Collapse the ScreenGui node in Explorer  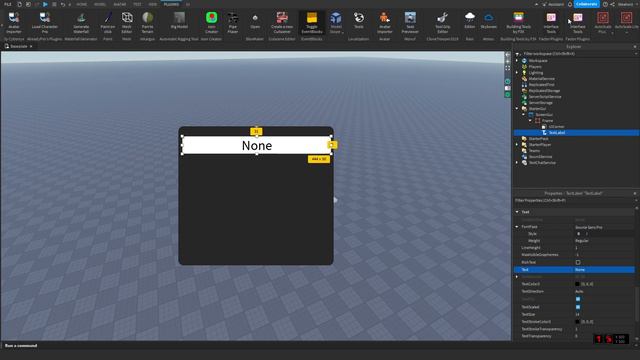coord(524,115)
